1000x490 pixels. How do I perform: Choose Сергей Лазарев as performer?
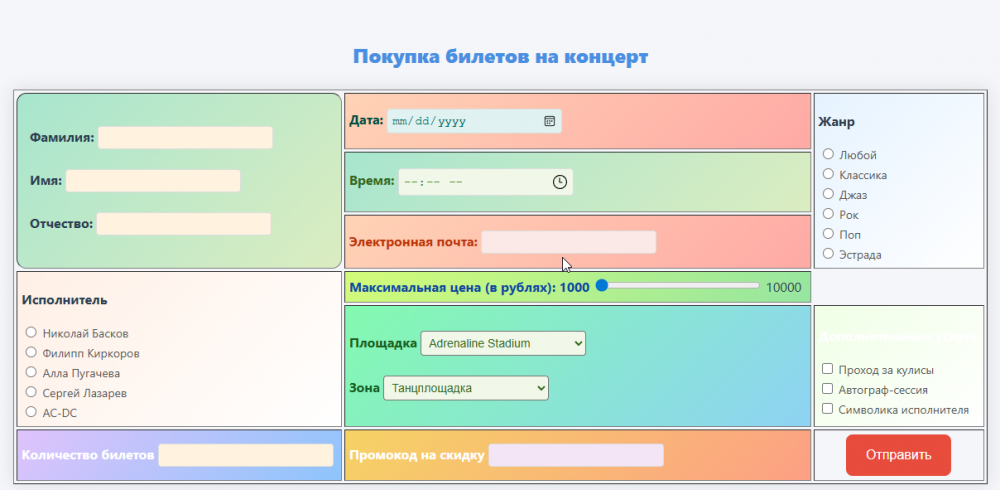31,392
